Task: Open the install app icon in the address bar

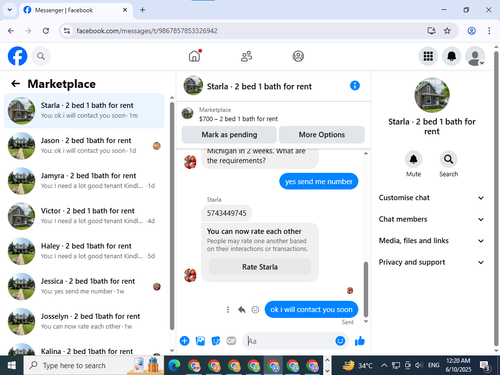Action: (431, 31)
